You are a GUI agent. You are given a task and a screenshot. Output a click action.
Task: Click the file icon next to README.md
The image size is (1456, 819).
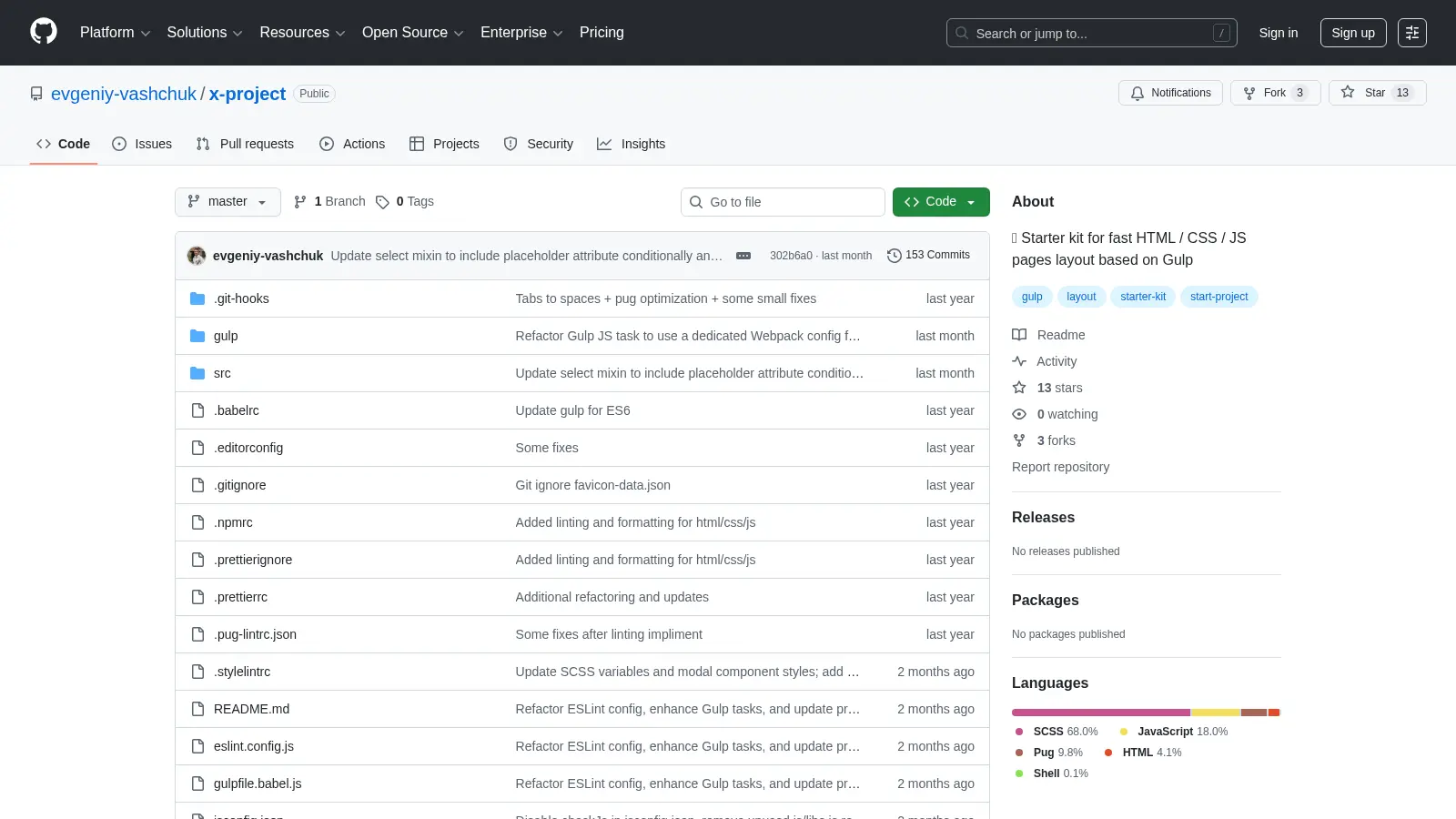(197, 709)
